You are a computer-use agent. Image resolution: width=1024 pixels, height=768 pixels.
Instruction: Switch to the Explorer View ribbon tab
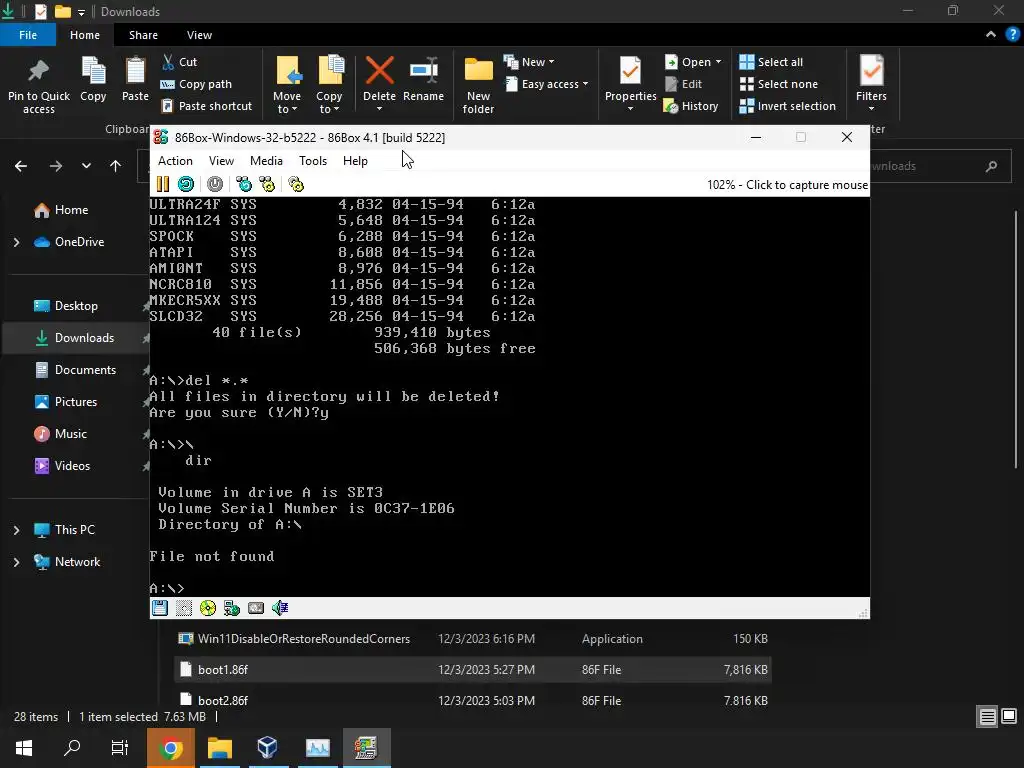[199, 35]
